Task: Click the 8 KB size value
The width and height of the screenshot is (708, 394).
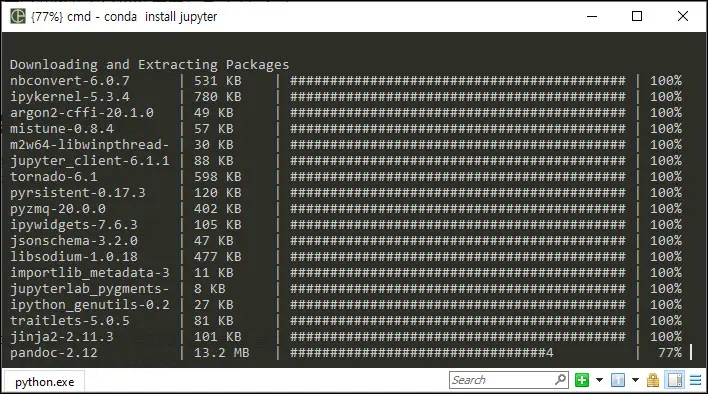Action: coord(210,289)
